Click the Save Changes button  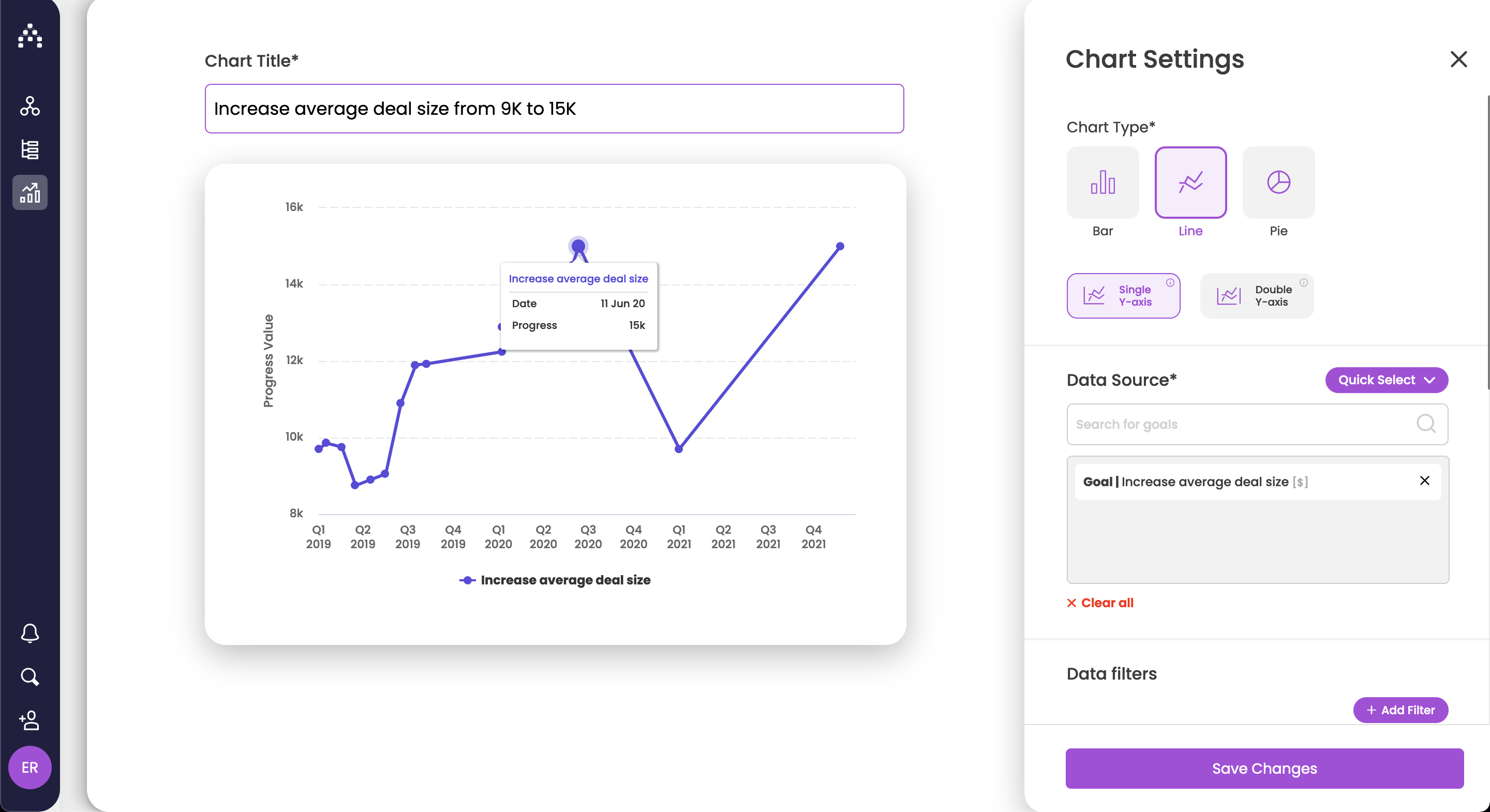[1264, 768]
